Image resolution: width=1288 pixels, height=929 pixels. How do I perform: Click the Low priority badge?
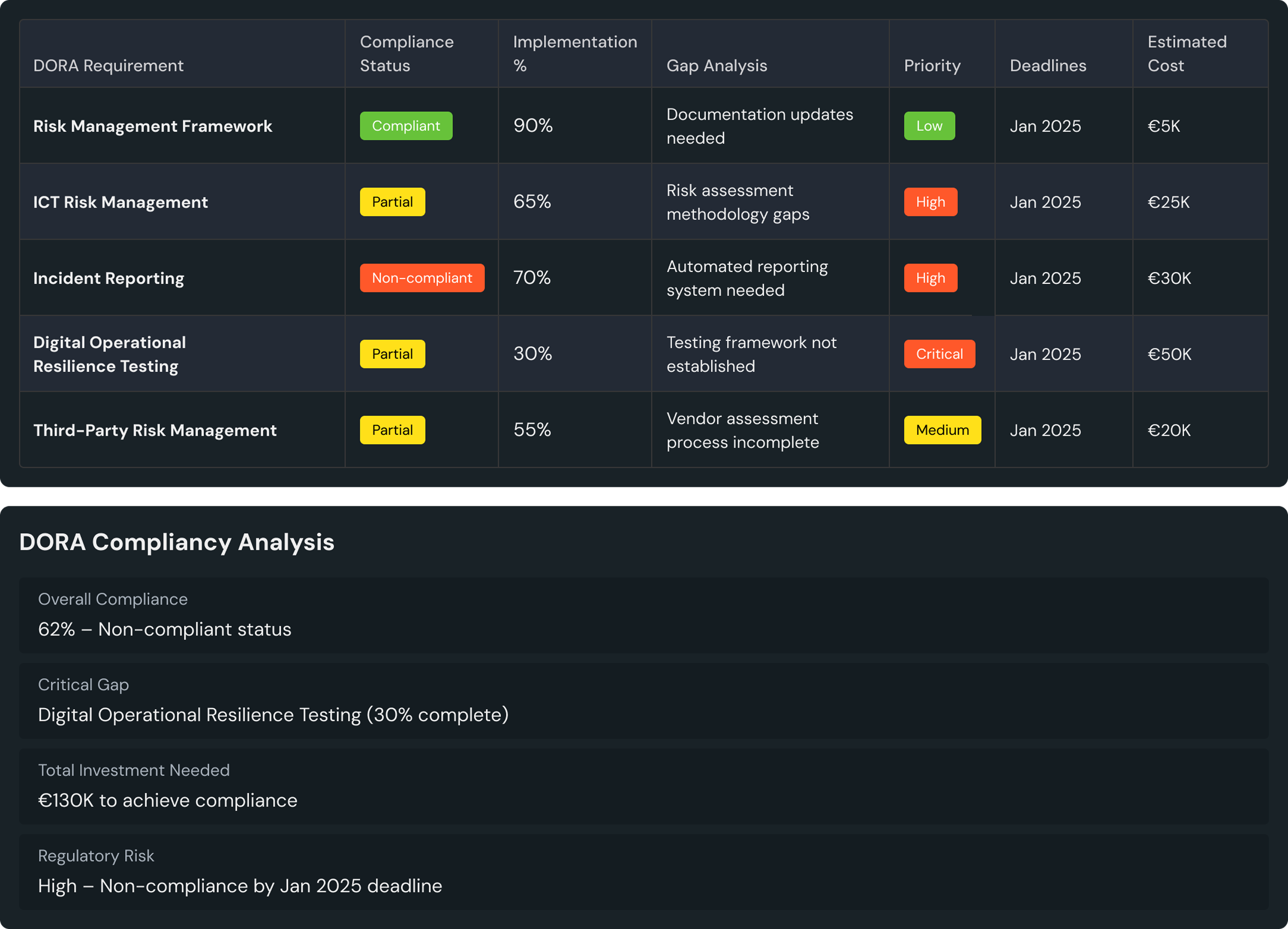pyautogui.click(x=929, y=126)
